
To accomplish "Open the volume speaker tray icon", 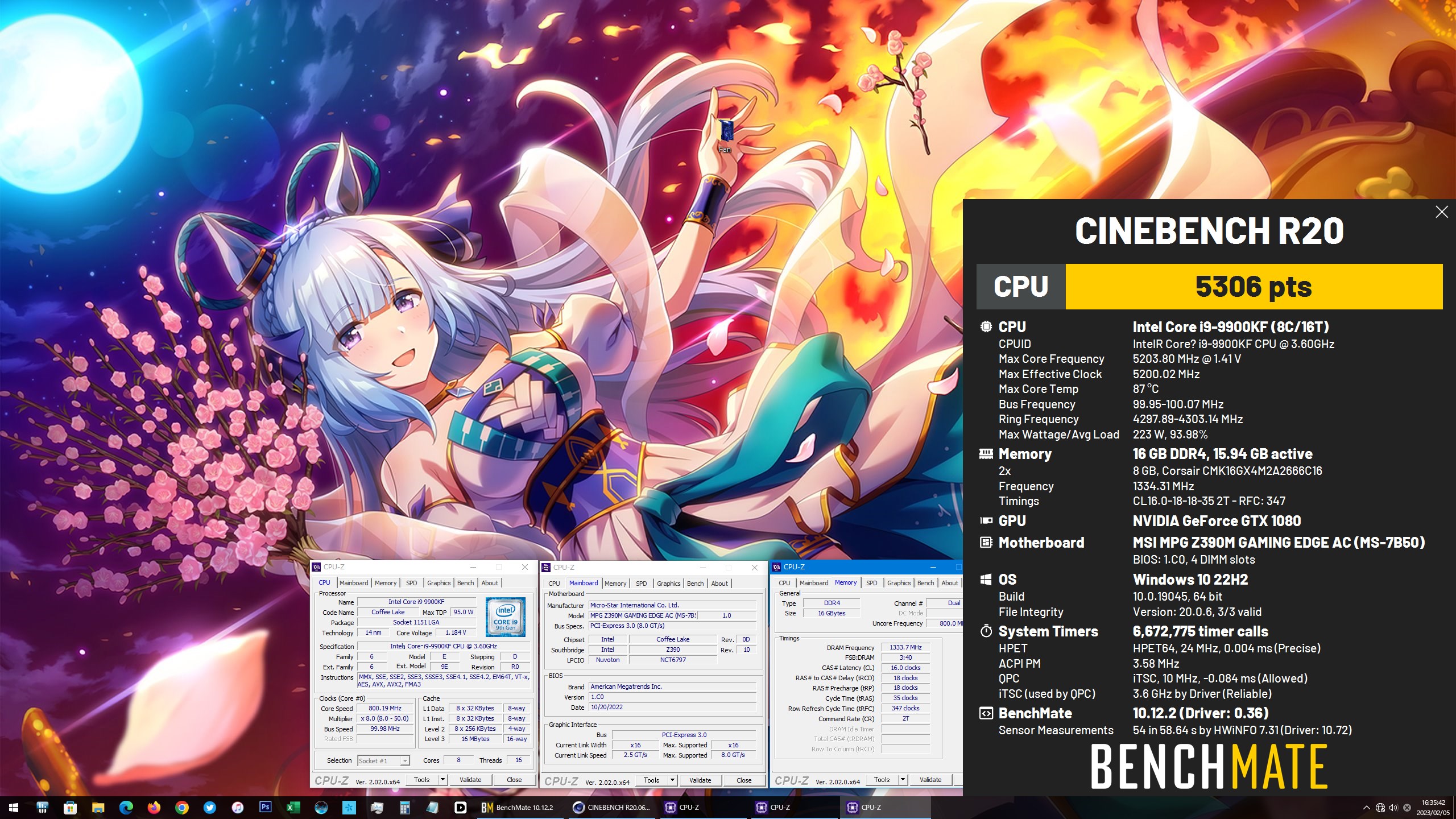I will [x=1393, y=808].
